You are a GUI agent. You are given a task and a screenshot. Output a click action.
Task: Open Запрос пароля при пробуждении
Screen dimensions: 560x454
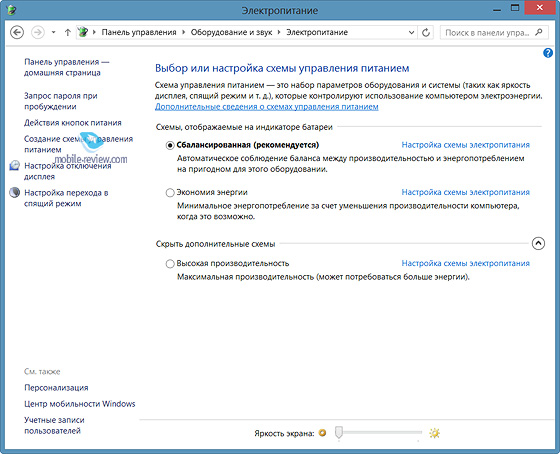pyautogui.click(x=61, y=101)
